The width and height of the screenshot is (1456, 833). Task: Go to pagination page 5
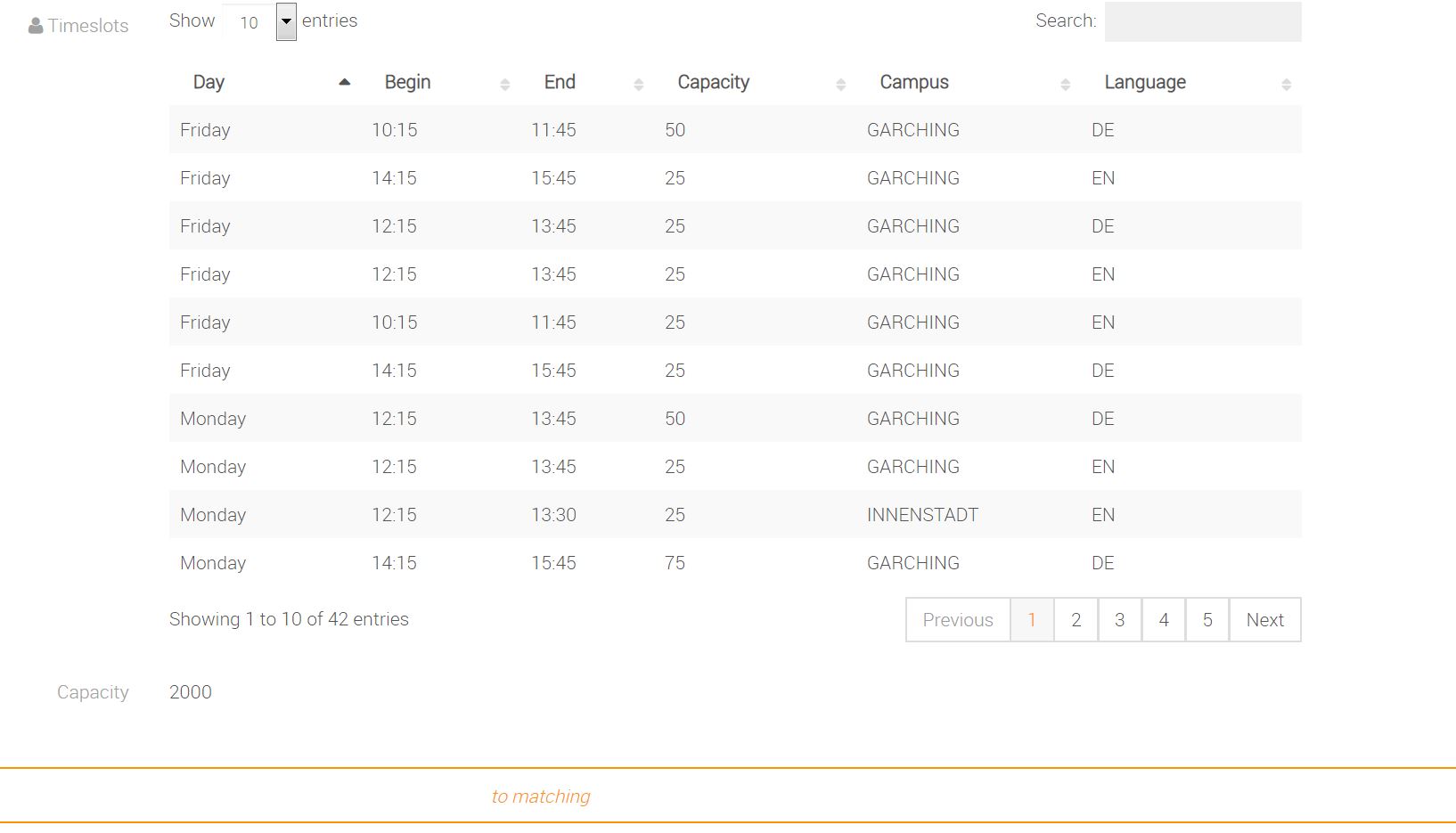[1207, 620]
